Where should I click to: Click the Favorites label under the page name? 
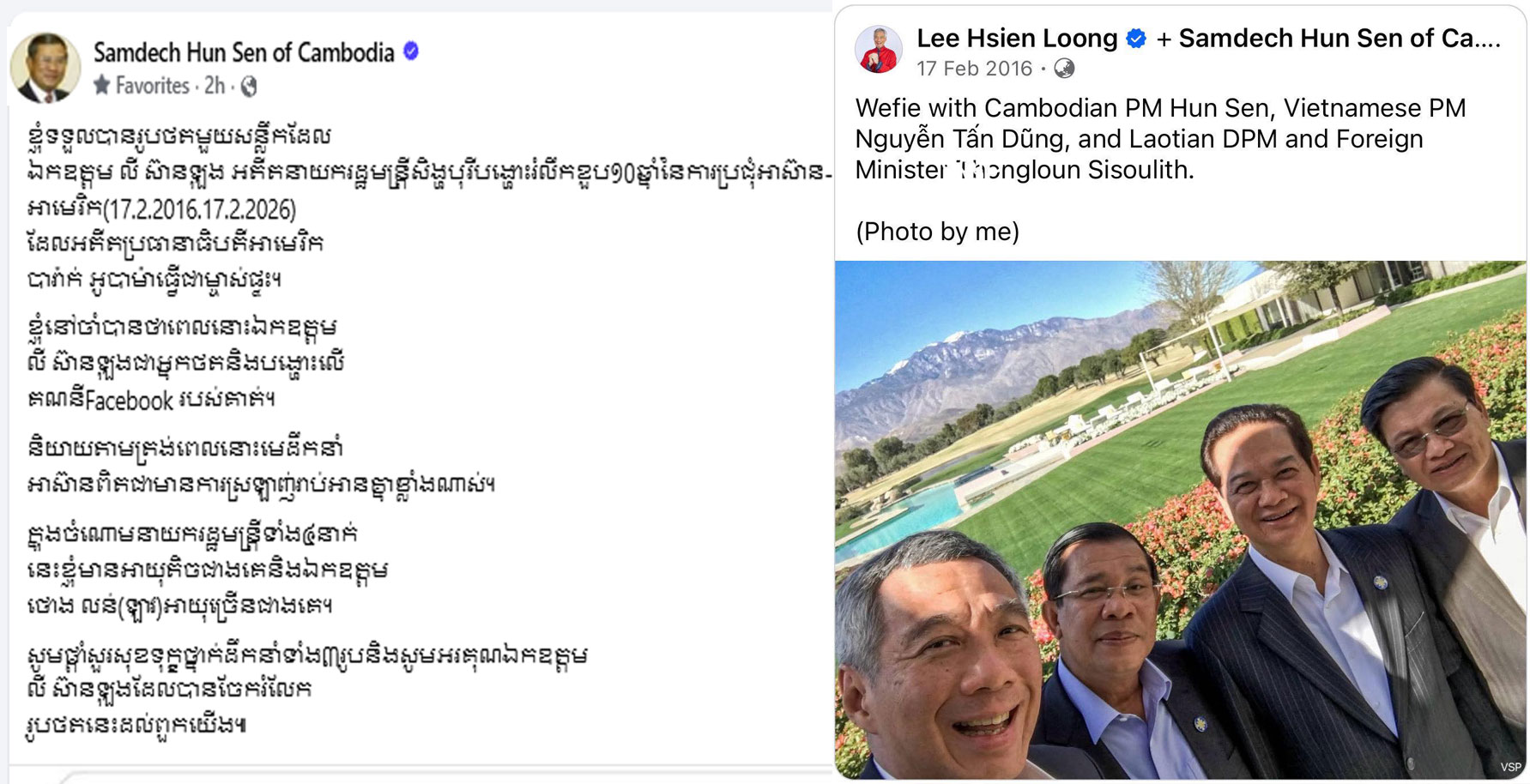(152, 86)
